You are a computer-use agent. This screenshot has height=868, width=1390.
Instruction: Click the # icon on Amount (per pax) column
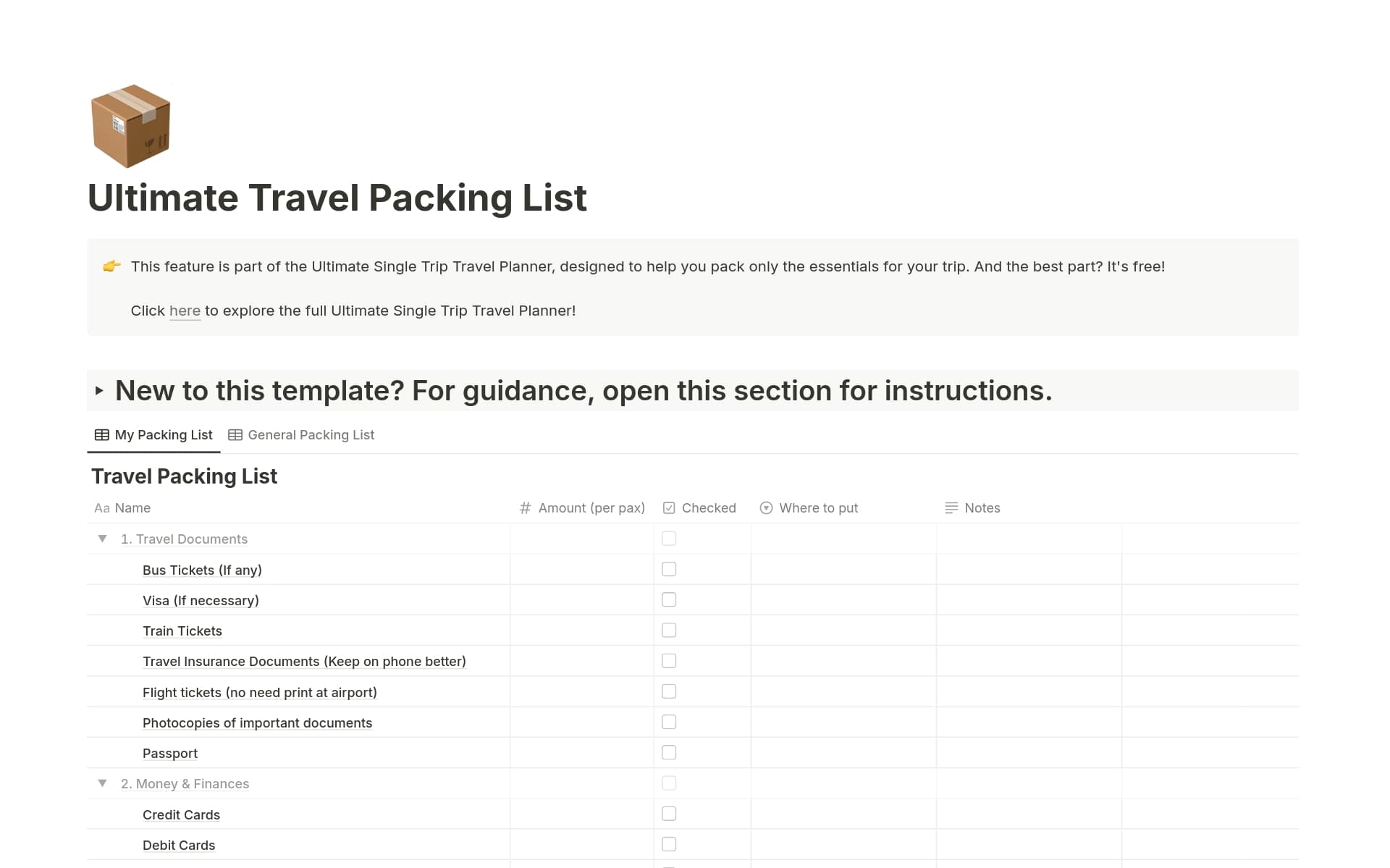[x=526, y=507]
